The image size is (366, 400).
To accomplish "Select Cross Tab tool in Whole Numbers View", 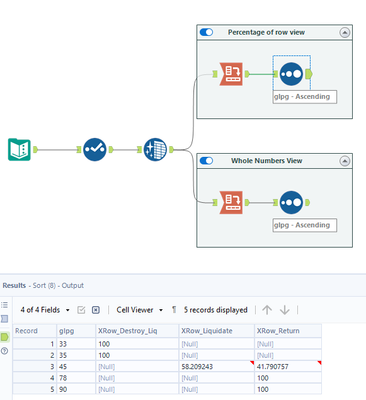I will [x=231, y=202].
